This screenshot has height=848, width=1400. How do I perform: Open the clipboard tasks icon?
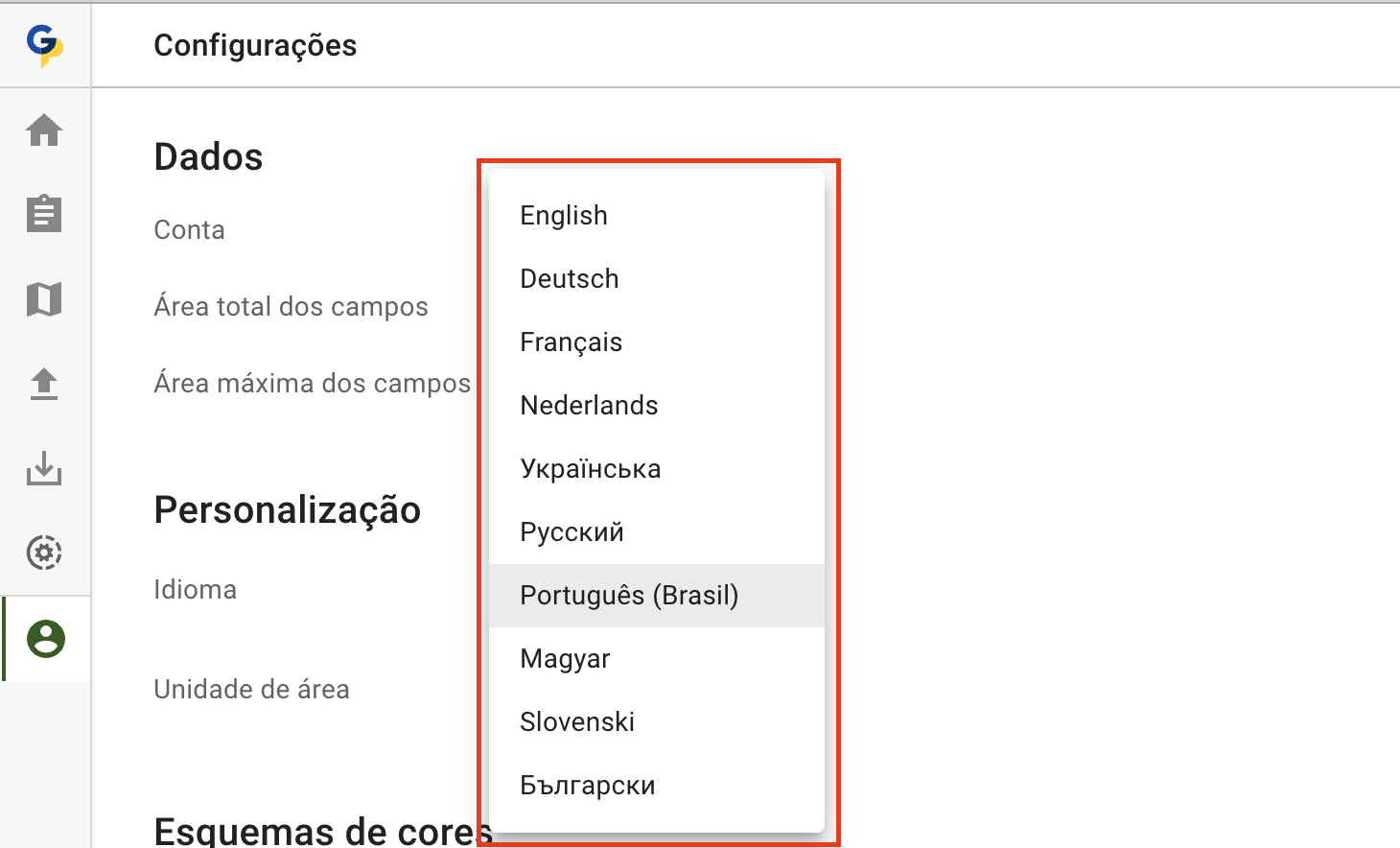tap(44, 214)
